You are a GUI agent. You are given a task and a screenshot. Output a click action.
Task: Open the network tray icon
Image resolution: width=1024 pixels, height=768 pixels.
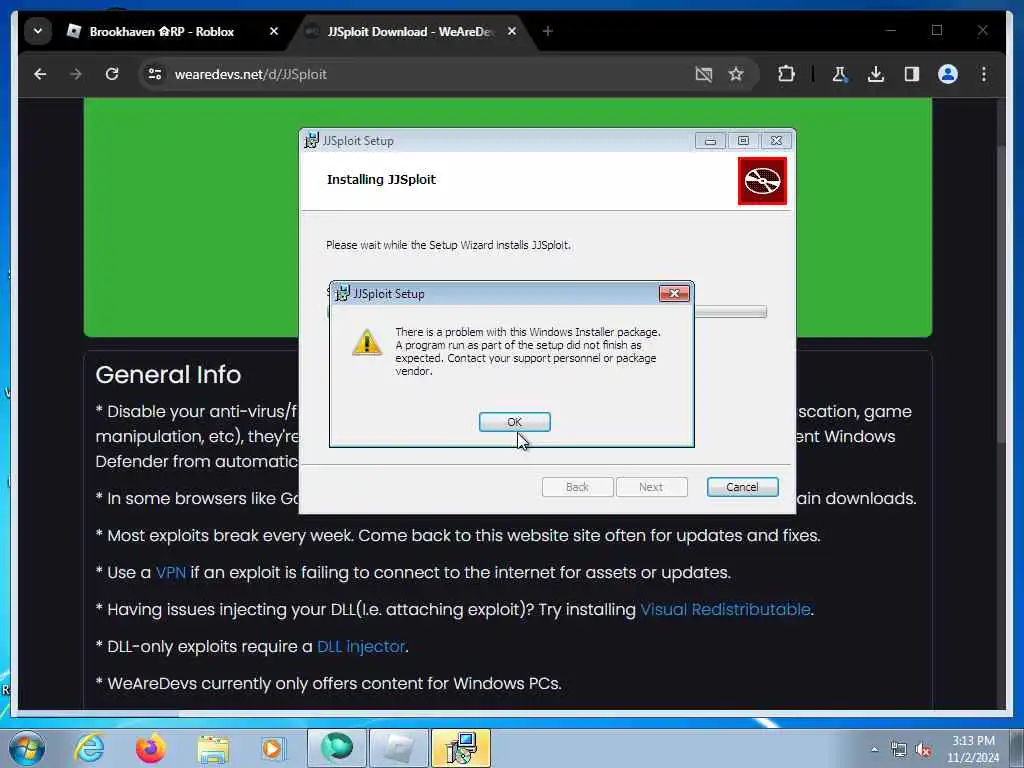pos(899,750)
